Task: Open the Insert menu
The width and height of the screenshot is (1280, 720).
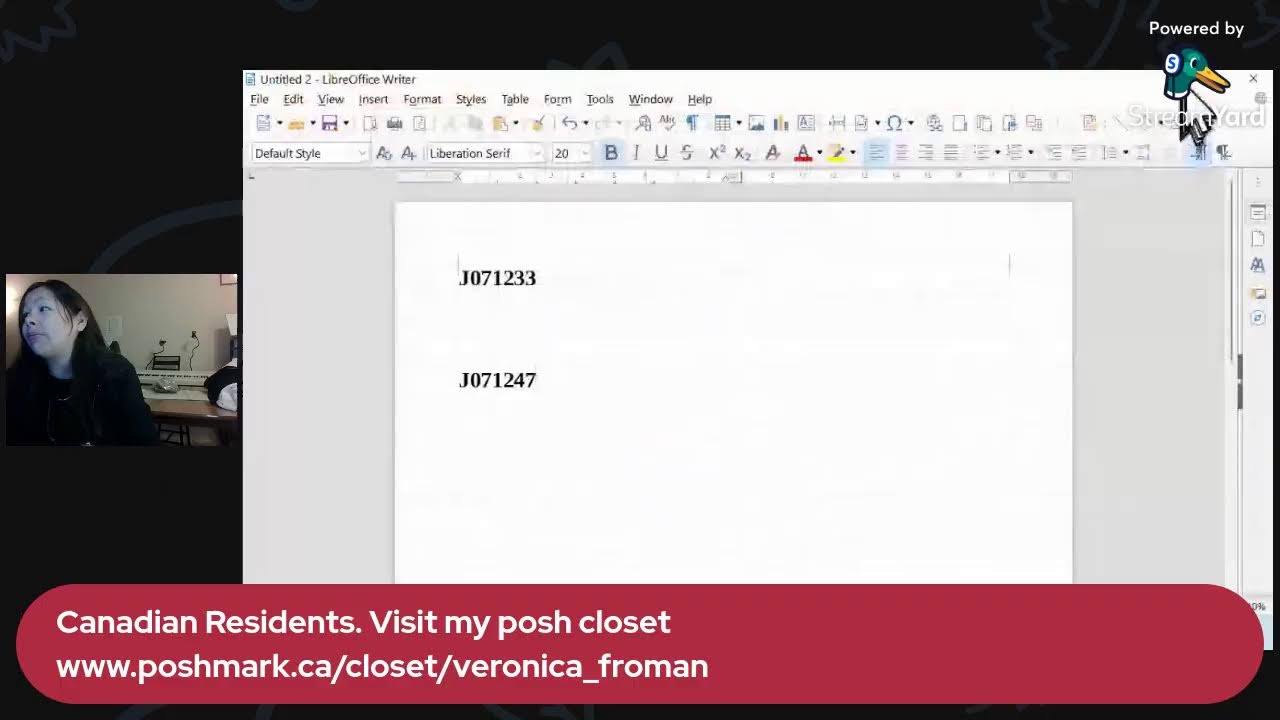Action: pyautogui.click(x=373, y=99)
